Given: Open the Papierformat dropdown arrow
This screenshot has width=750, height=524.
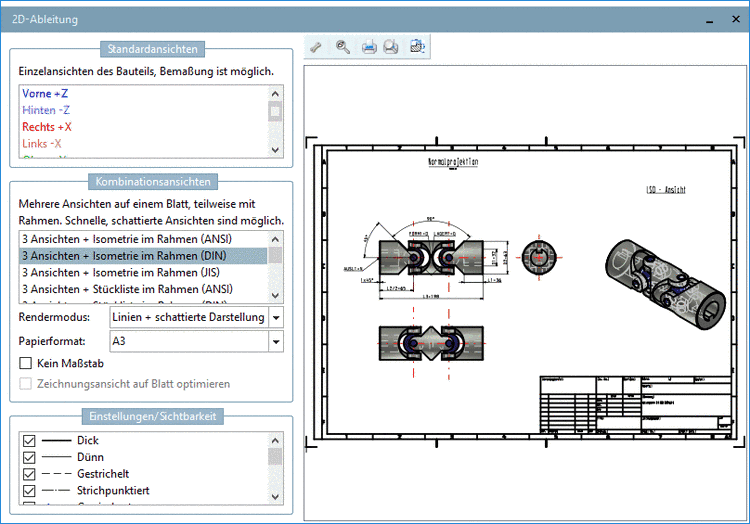Looking at the screenshot, I should (276, 341).
